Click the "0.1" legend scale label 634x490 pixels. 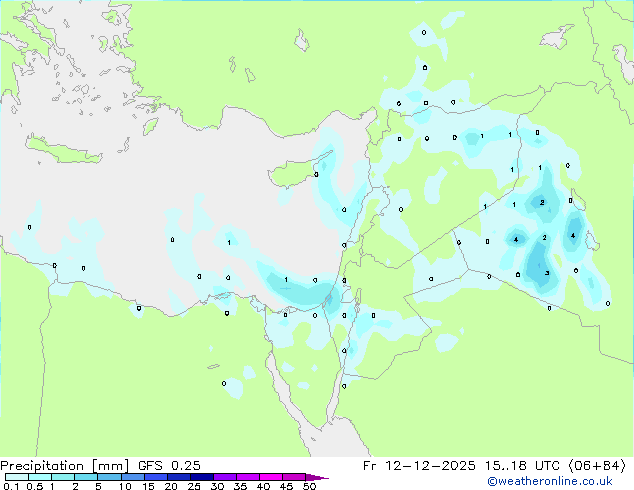11,486
